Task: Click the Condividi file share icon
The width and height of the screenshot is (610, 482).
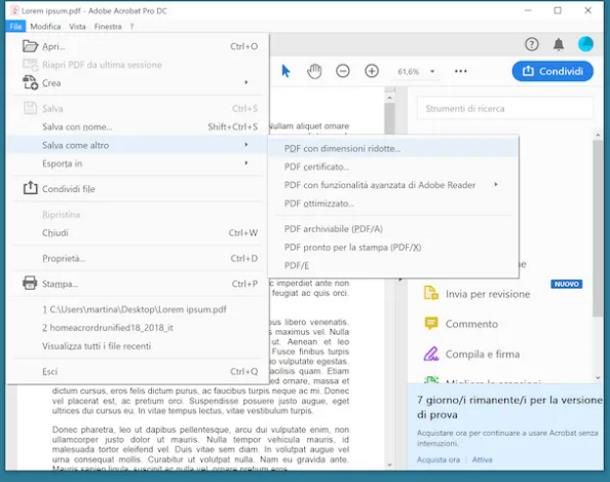Action: coord(30,188)
